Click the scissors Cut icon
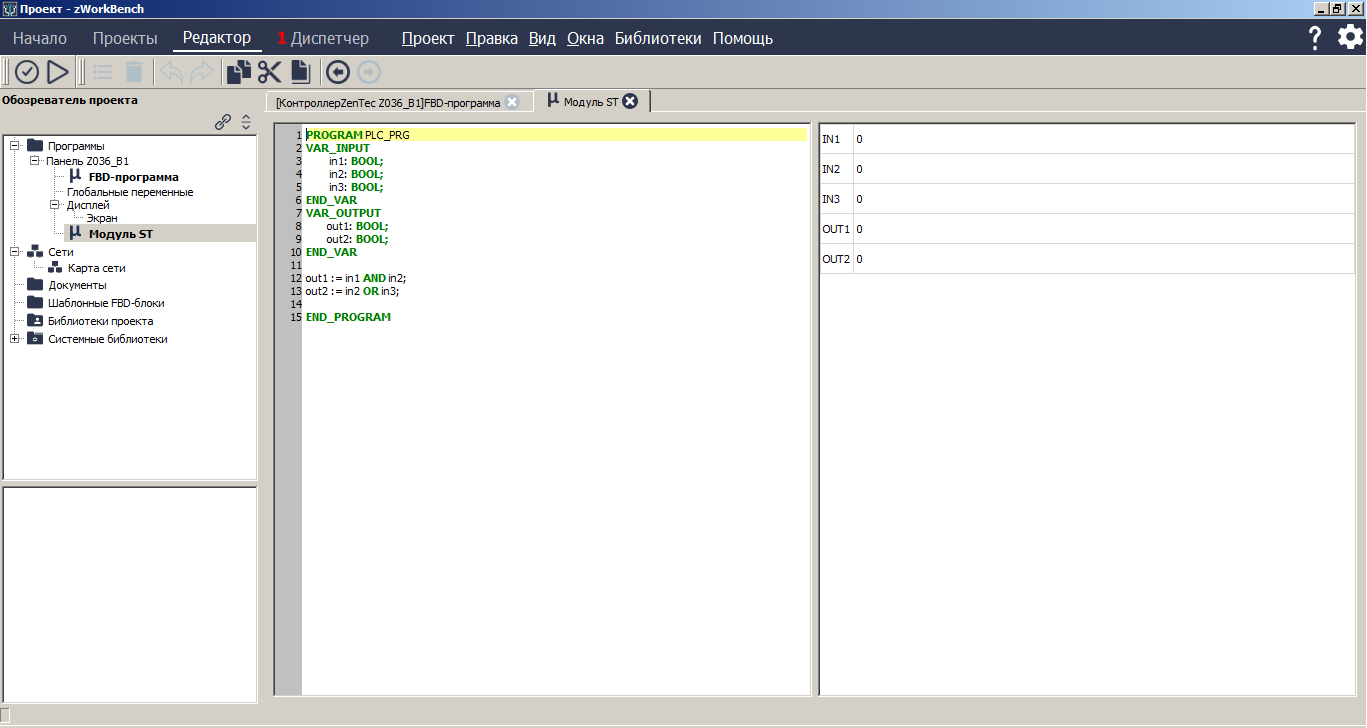 [270, 72]
